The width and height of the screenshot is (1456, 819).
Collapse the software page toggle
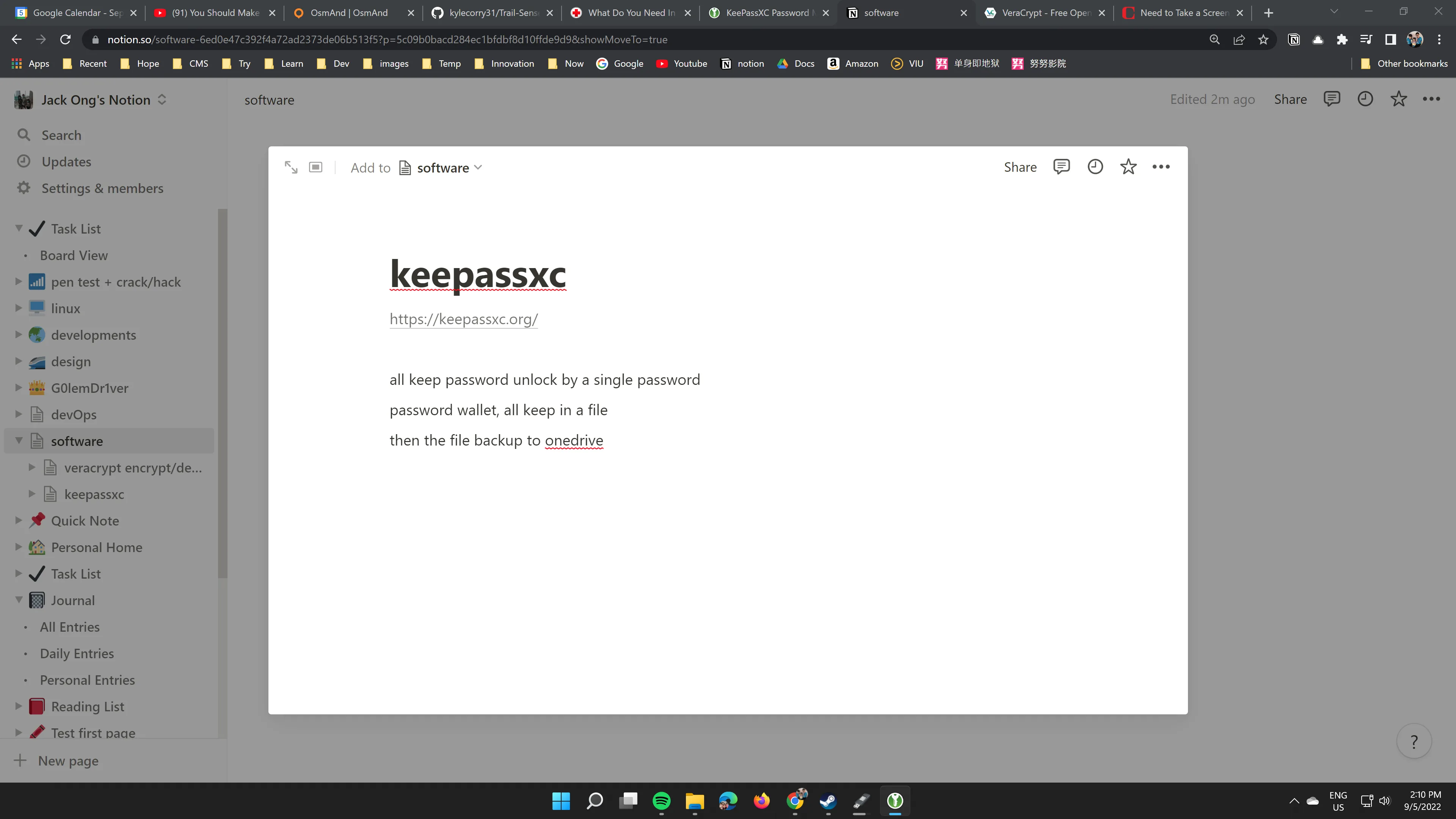click(19, 441)
